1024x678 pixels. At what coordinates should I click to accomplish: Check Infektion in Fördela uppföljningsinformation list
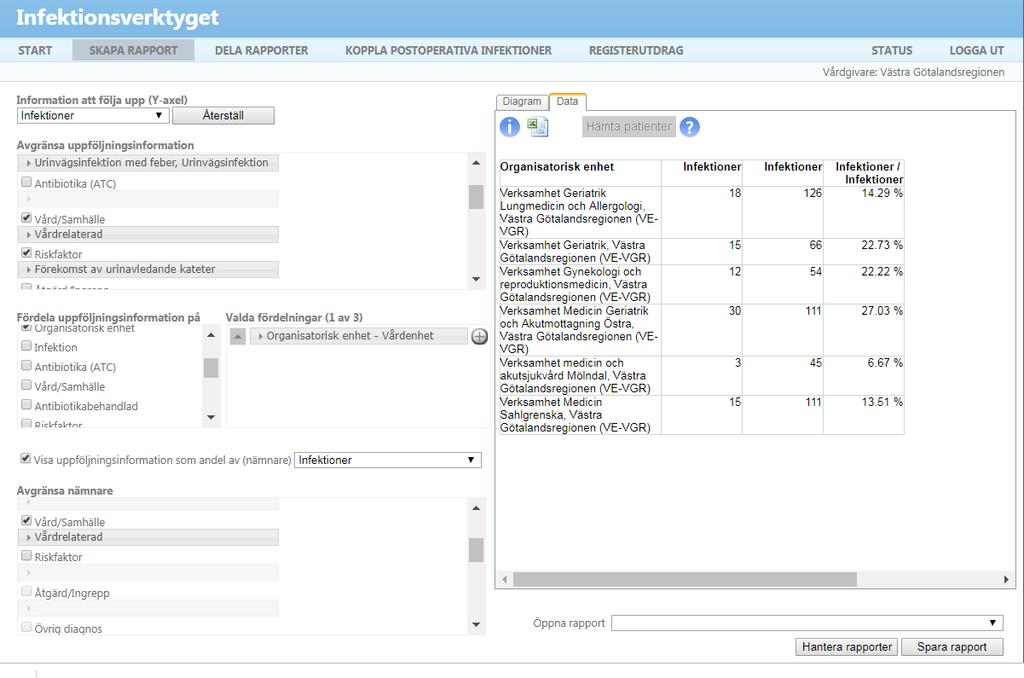[27, 346]
